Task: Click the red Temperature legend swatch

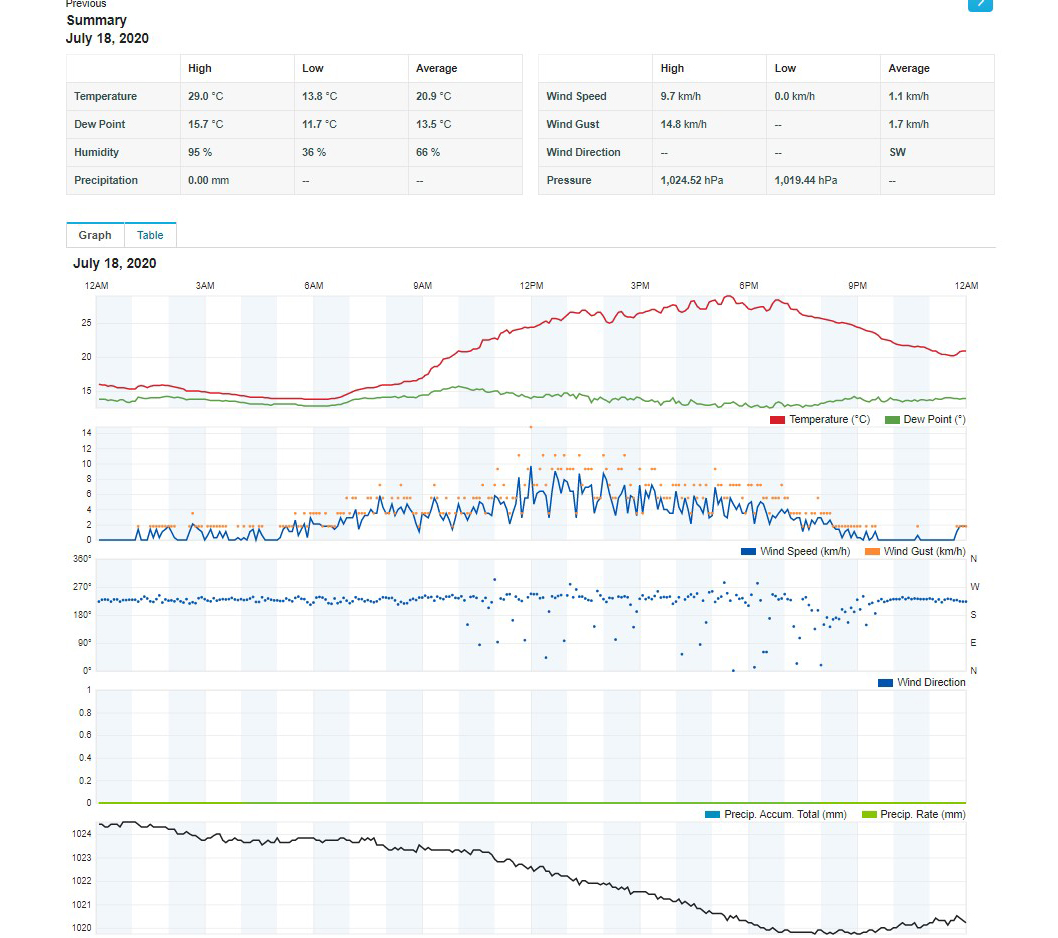Action: pyautogui.click(x=777, y=420)
